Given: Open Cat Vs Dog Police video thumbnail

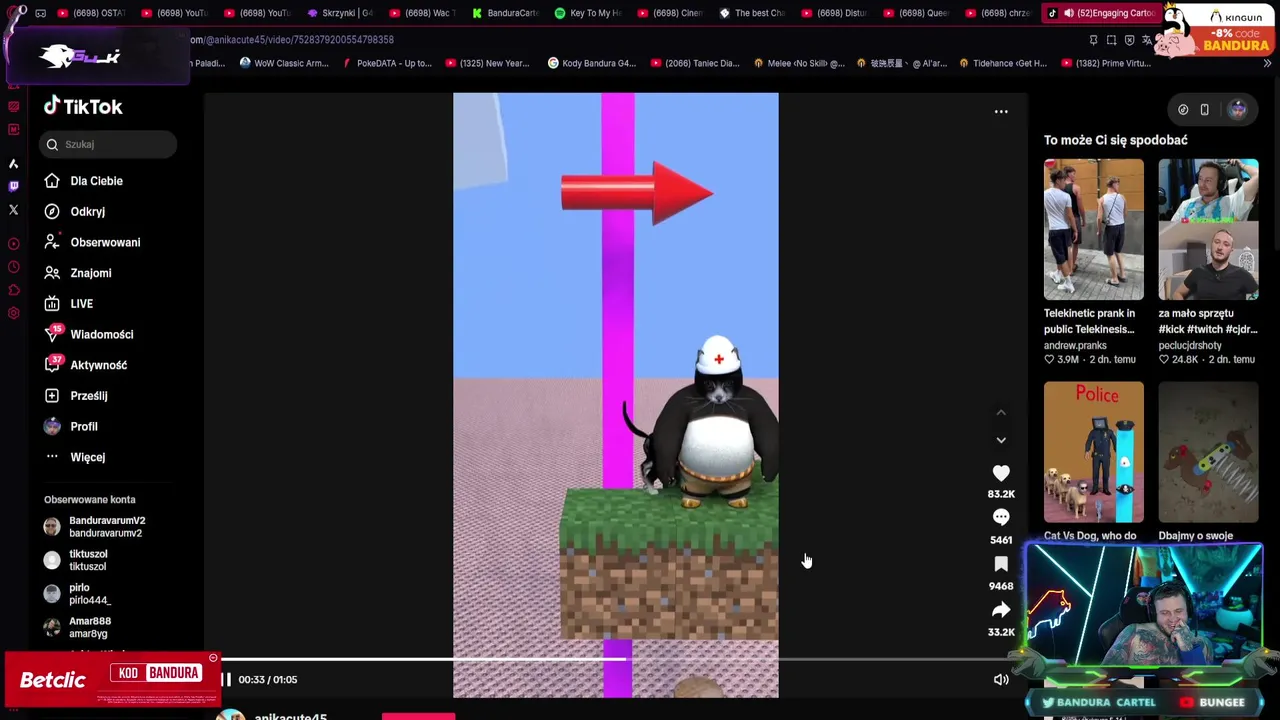Looking at the screenshot, I should tap(1093, 452).
